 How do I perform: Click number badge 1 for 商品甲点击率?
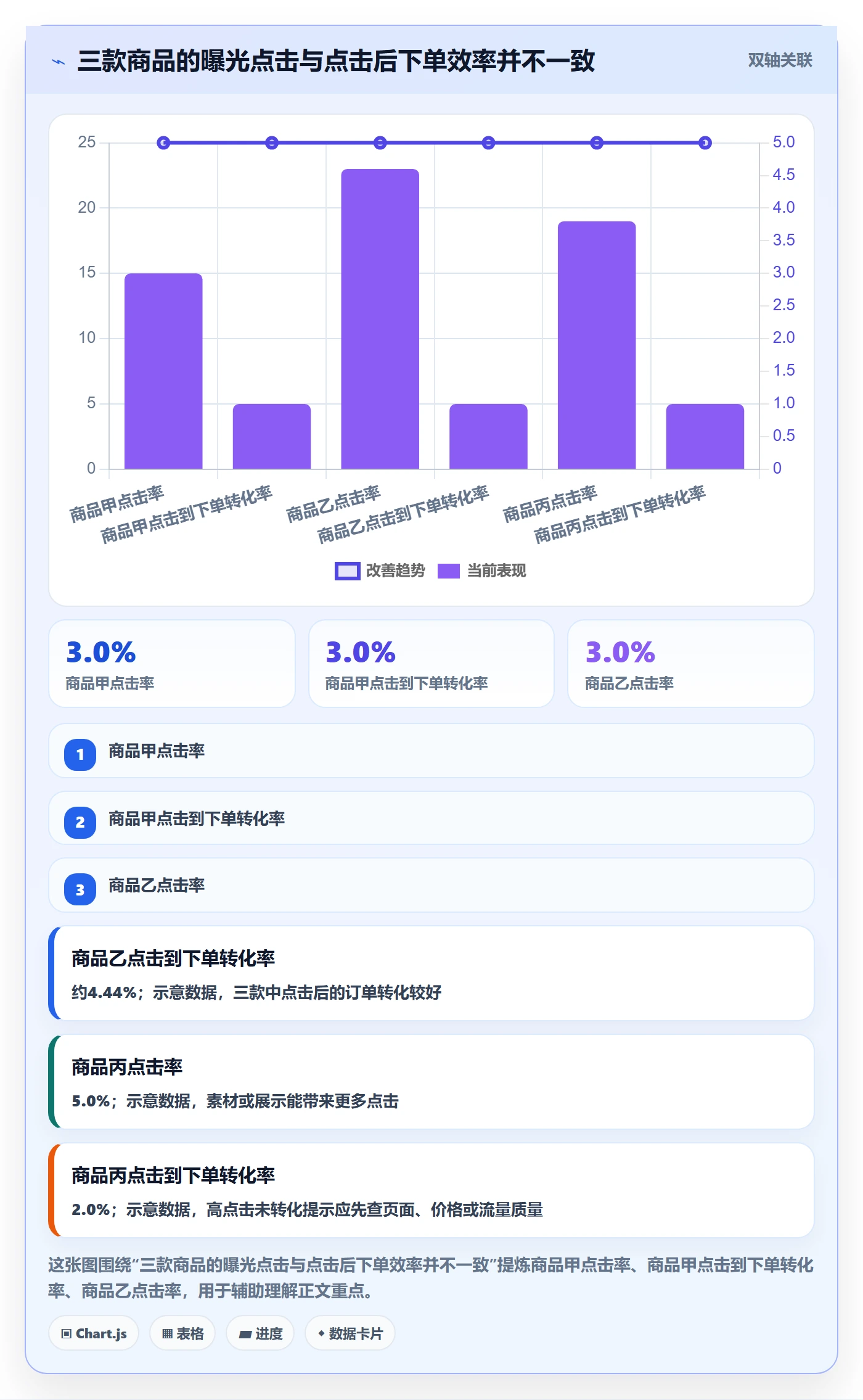(x=80, y=754)
